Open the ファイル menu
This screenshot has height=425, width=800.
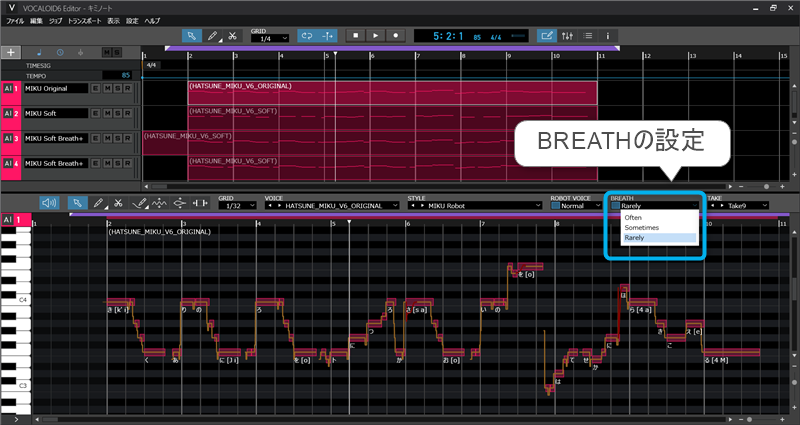tap(15, 21)
